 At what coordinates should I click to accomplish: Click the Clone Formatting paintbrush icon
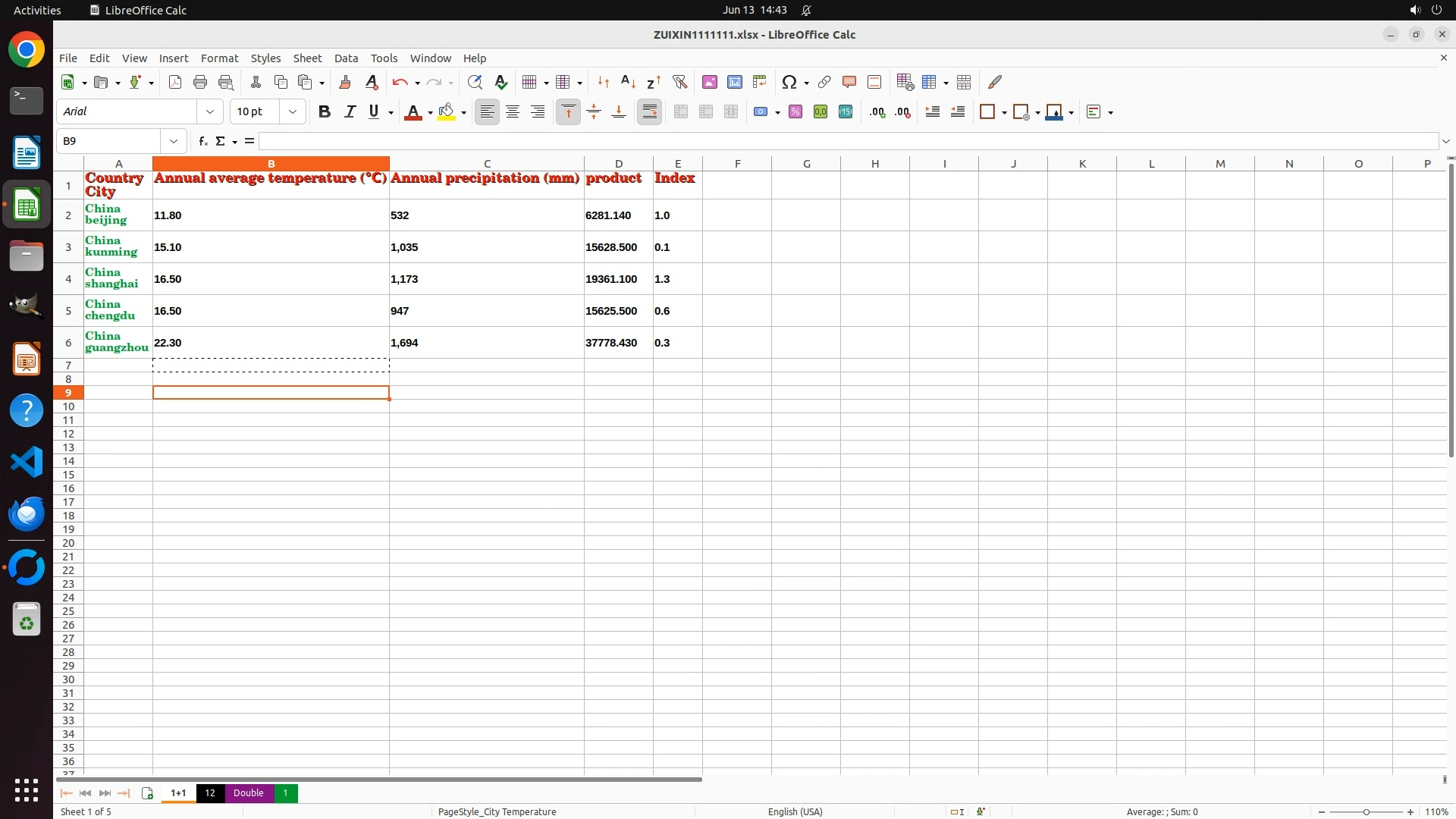[345, 82]
